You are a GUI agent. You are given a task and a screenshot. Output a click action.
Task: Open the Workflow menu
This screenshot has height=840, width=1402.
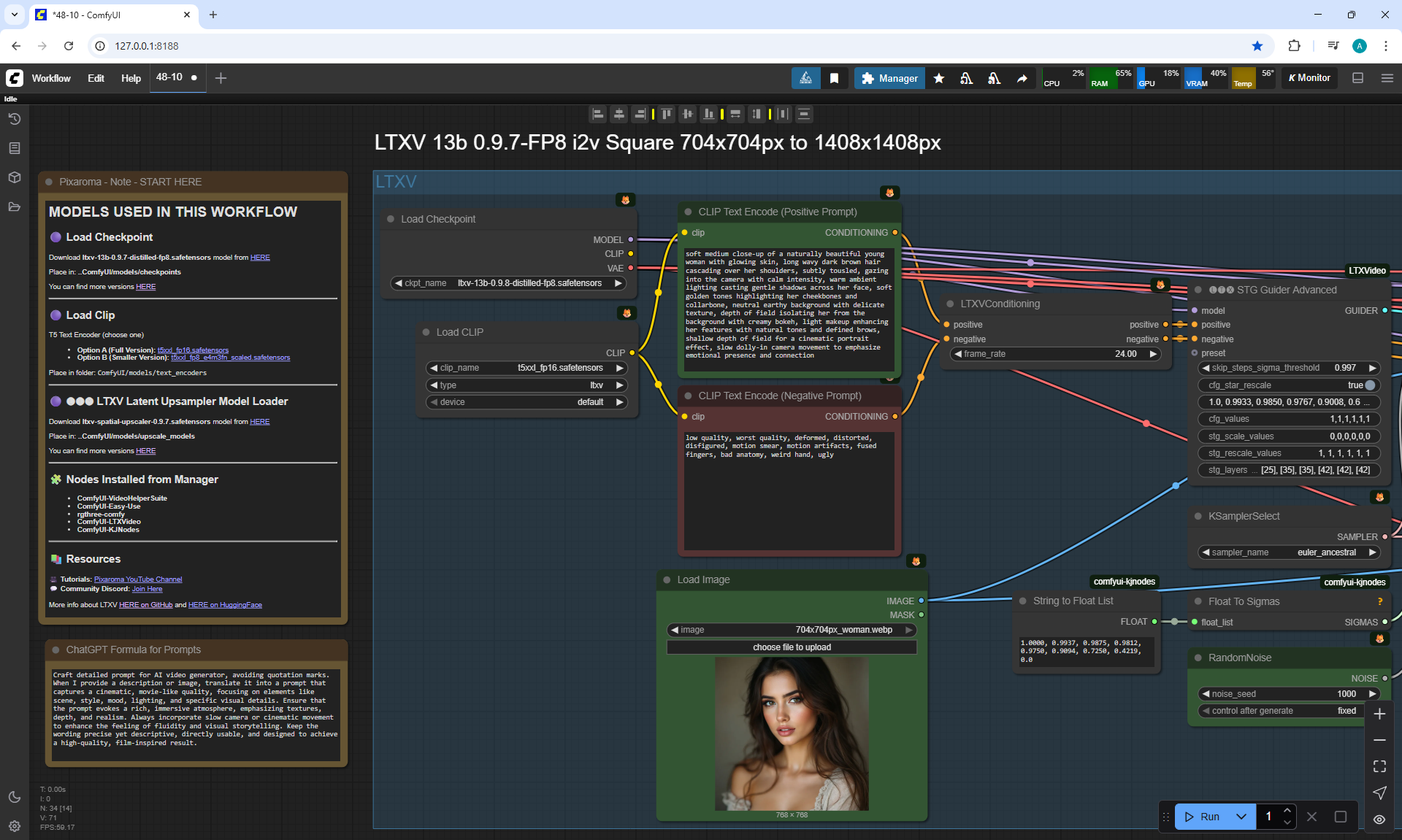pos(51,78)
